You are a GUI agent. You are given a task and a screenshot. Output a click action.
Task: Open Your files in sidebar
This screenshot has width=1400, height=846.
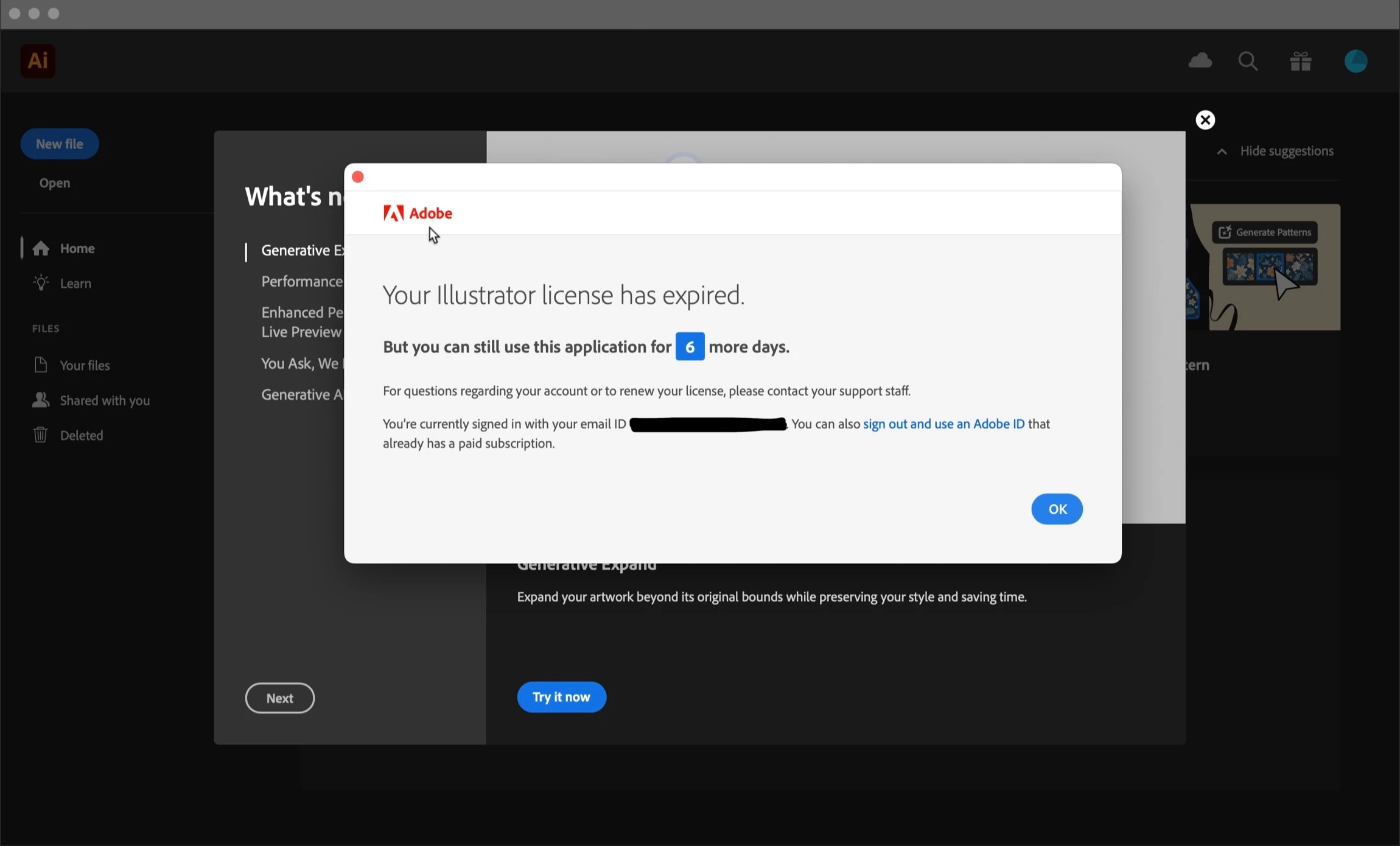[x=85, y=365]
